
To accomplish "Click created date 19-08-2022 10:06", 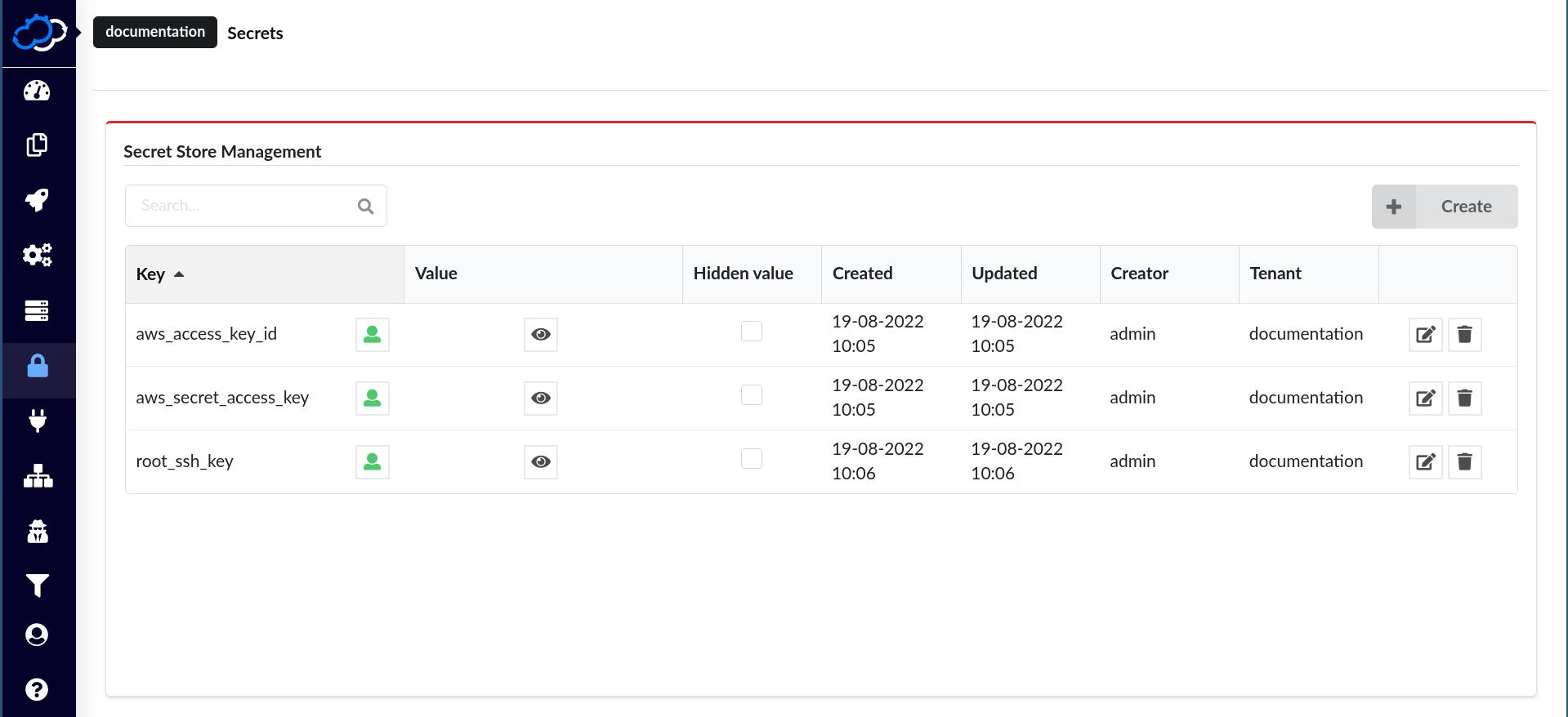I will point(878,461).
